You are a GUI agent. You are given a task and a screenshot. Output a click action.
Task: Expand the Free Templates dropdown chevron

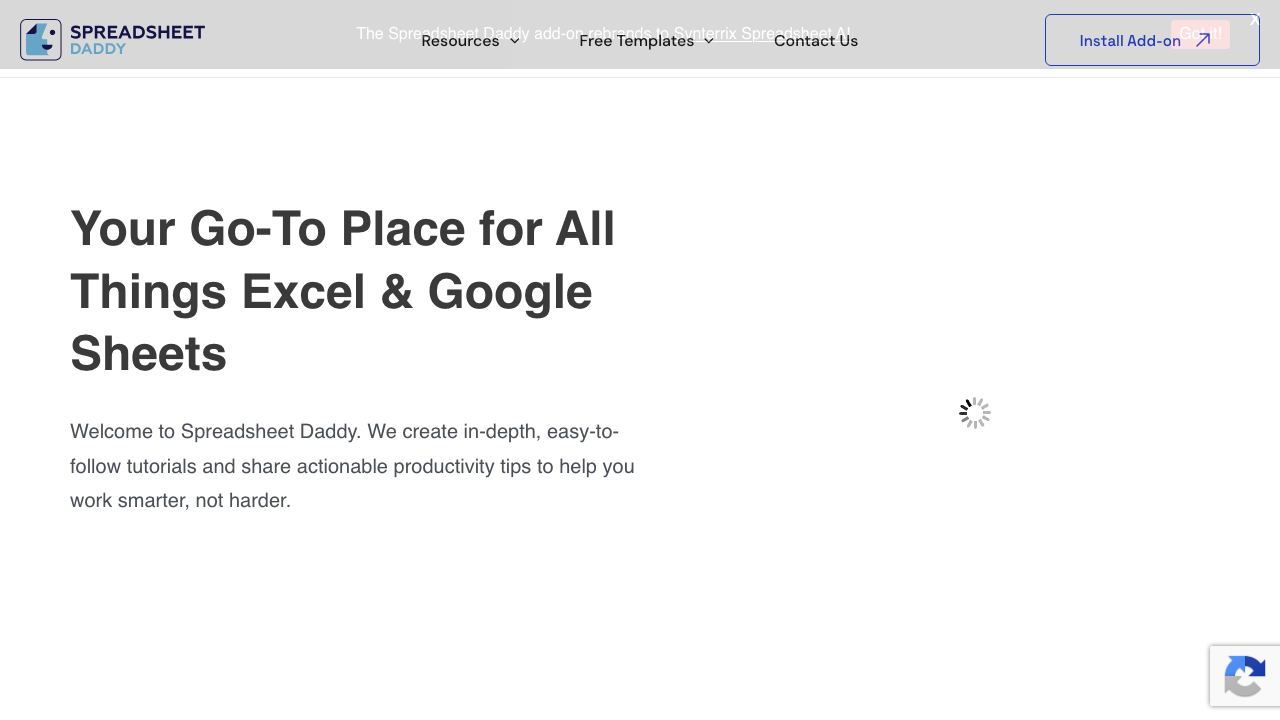[x=708, y=41]
